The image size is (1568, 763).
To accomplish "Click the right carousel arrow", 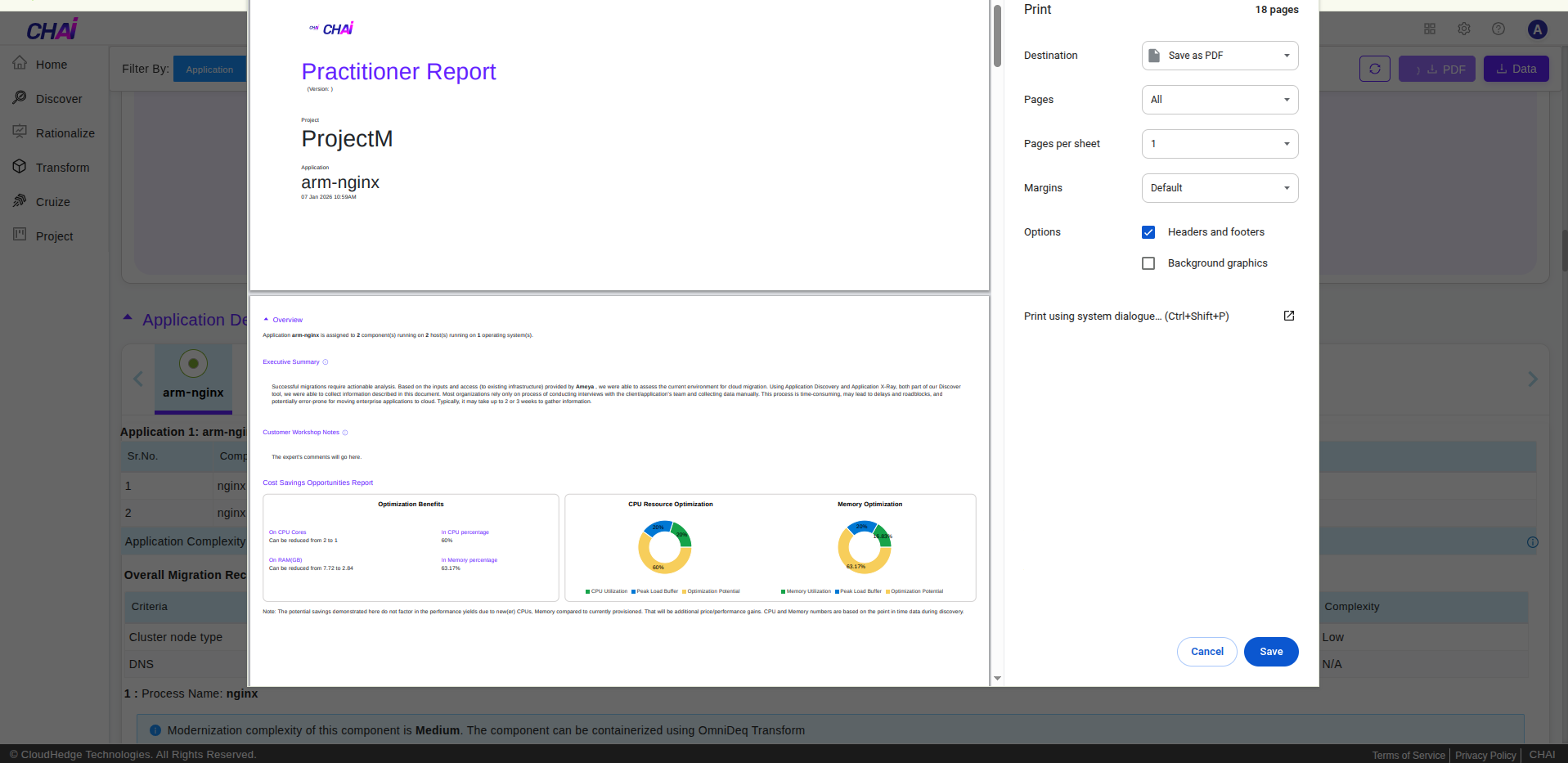I will (1533, 379).
